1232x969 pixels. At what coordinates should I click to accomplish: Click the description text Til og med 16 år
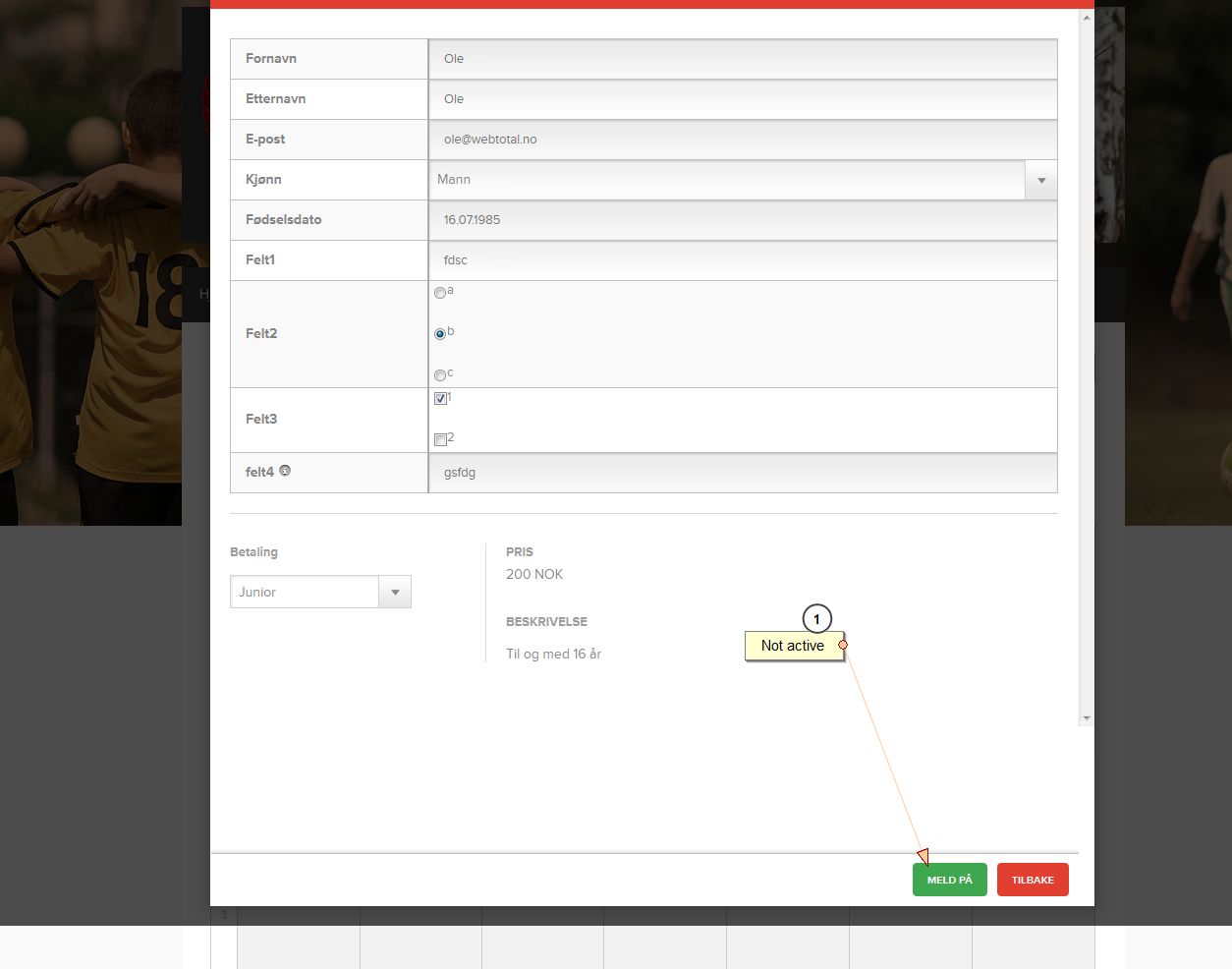tap(553, 654)
